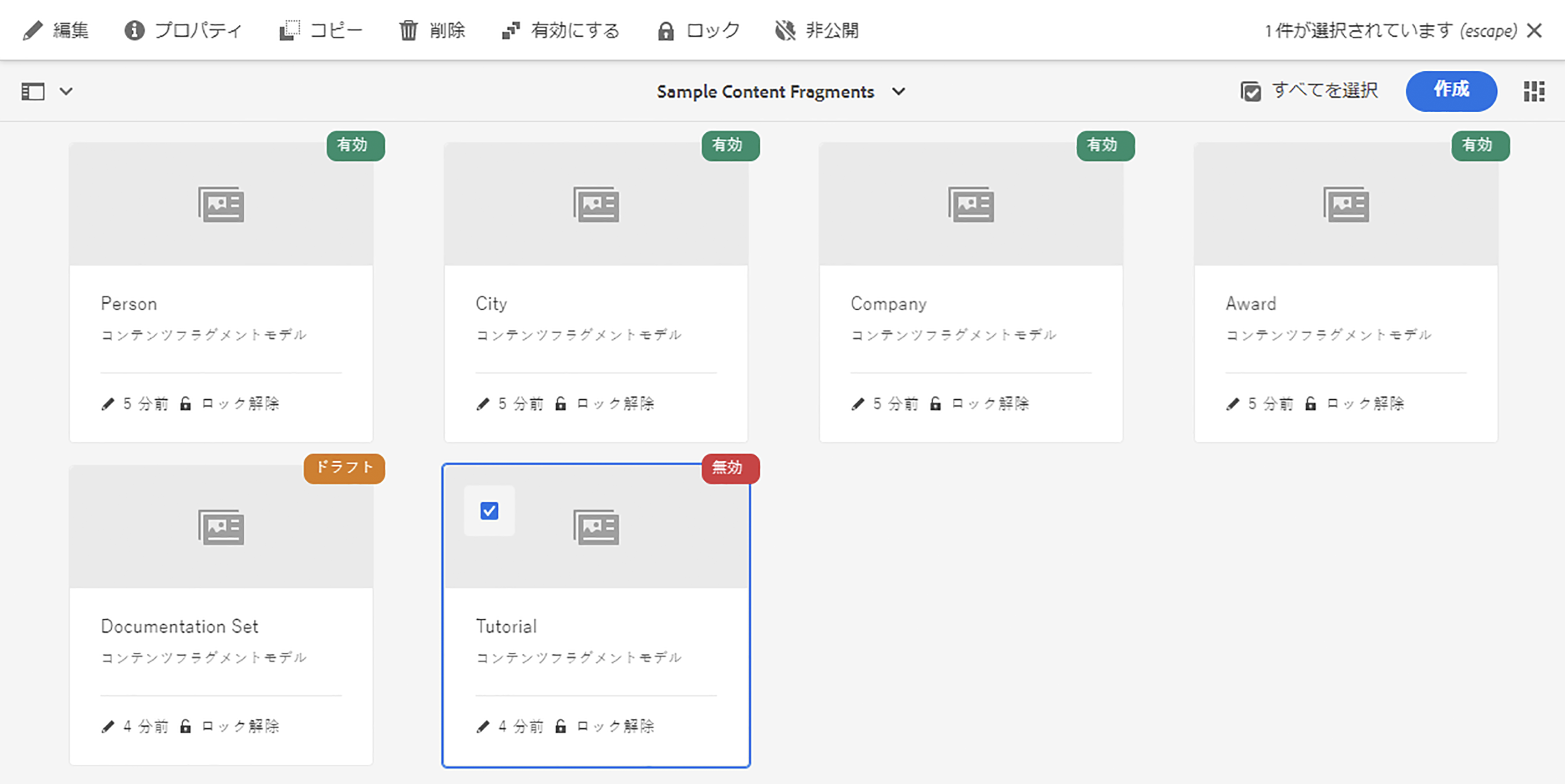Click the Lock (ロック) padlock icon
1565x784 pixels.
point(666,30)
